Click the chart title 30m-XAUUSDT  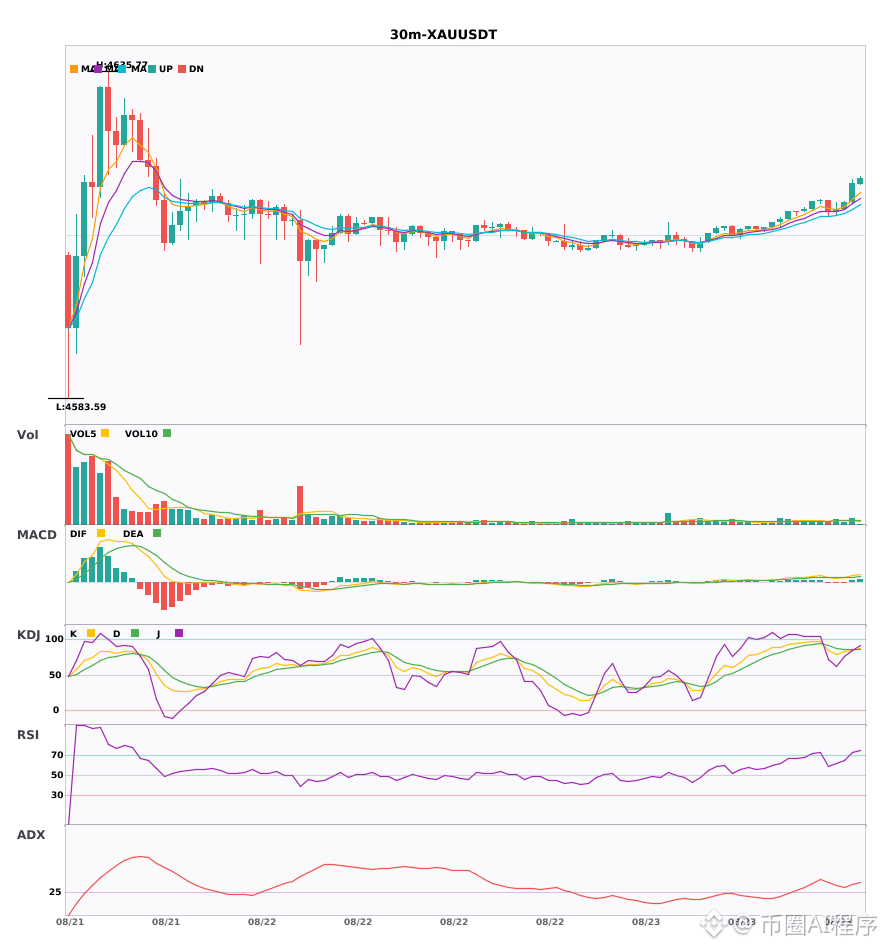point(443,35)
